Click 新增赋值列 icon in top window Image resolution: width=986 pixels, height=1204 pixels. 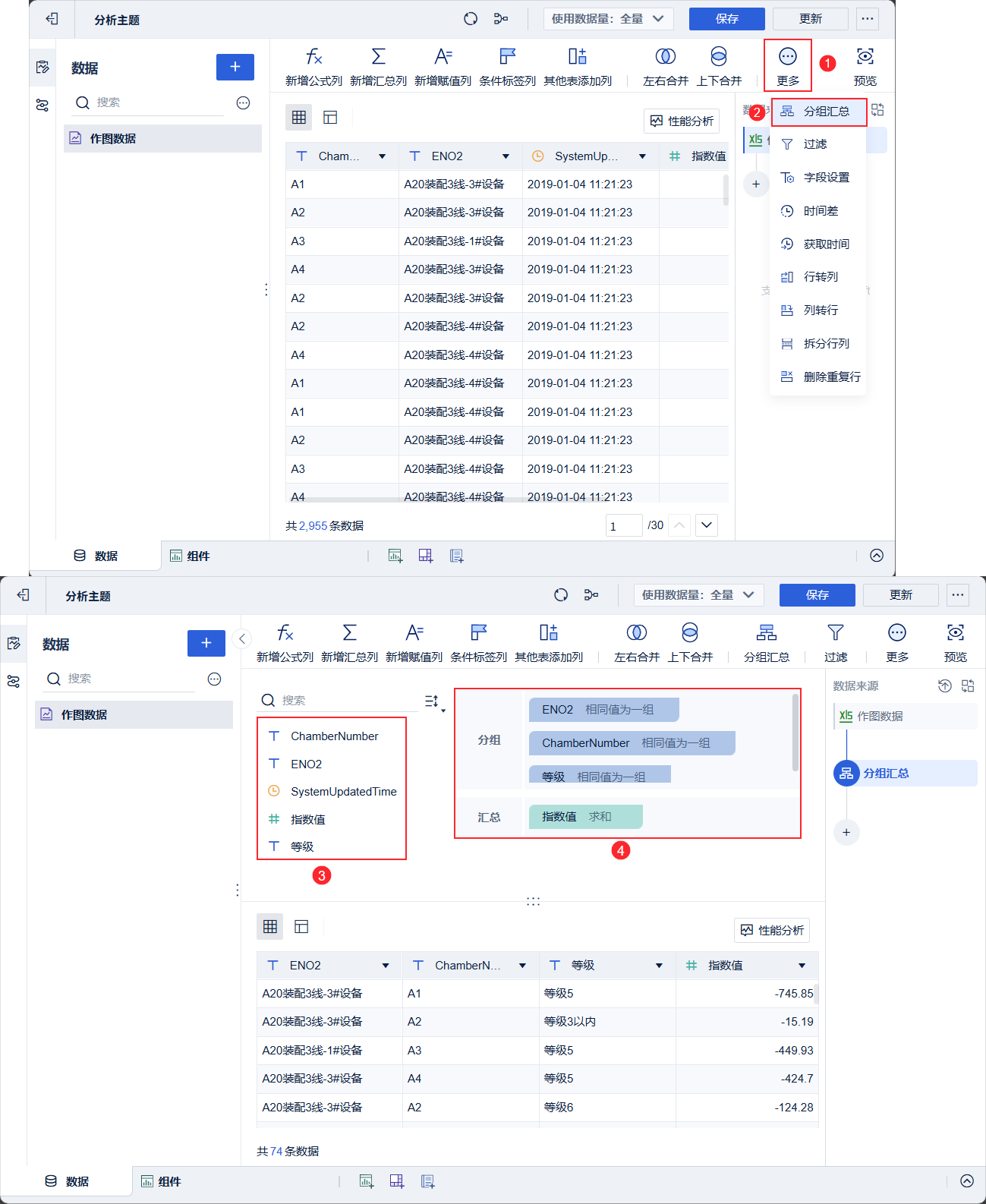click(x=443, y=57)
